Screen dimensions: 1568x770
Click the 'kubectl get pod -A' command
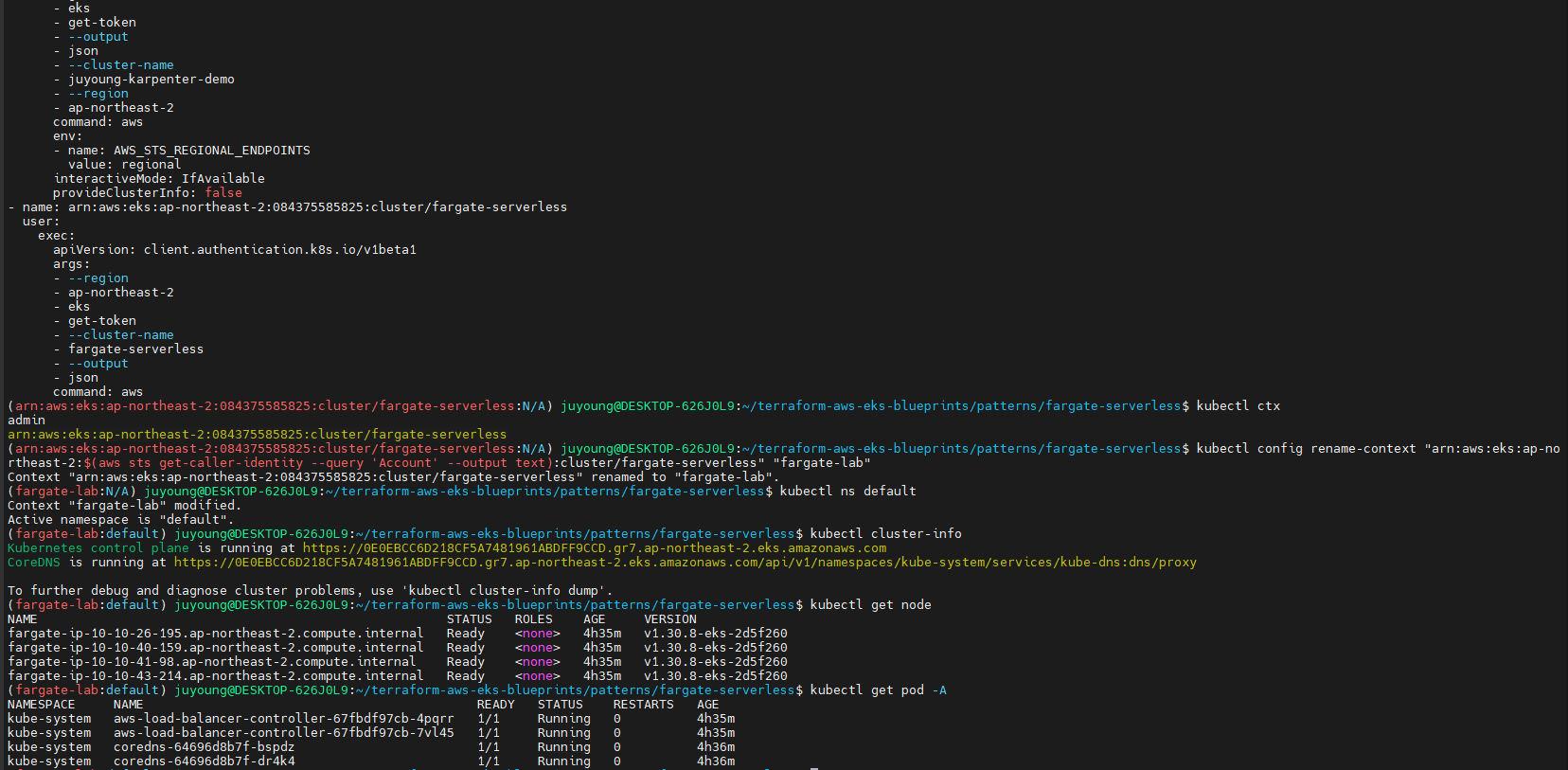point(879,690)
